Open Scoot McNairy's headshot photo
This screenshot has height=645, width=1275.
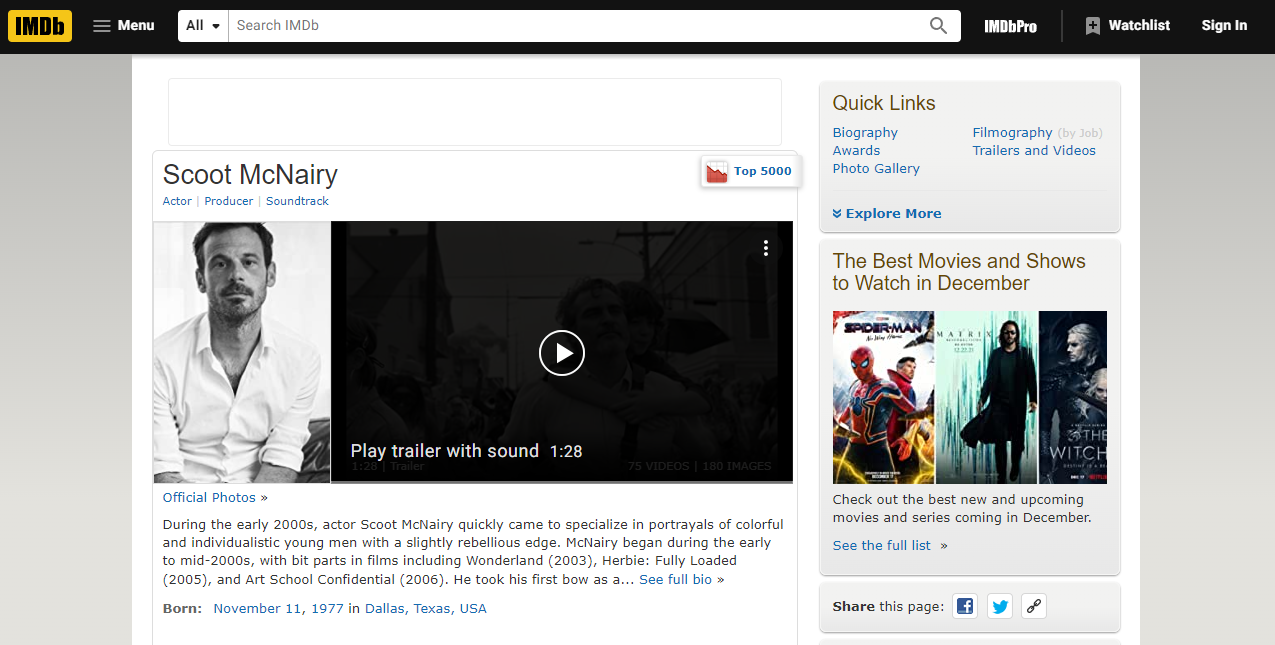point(242,352)
